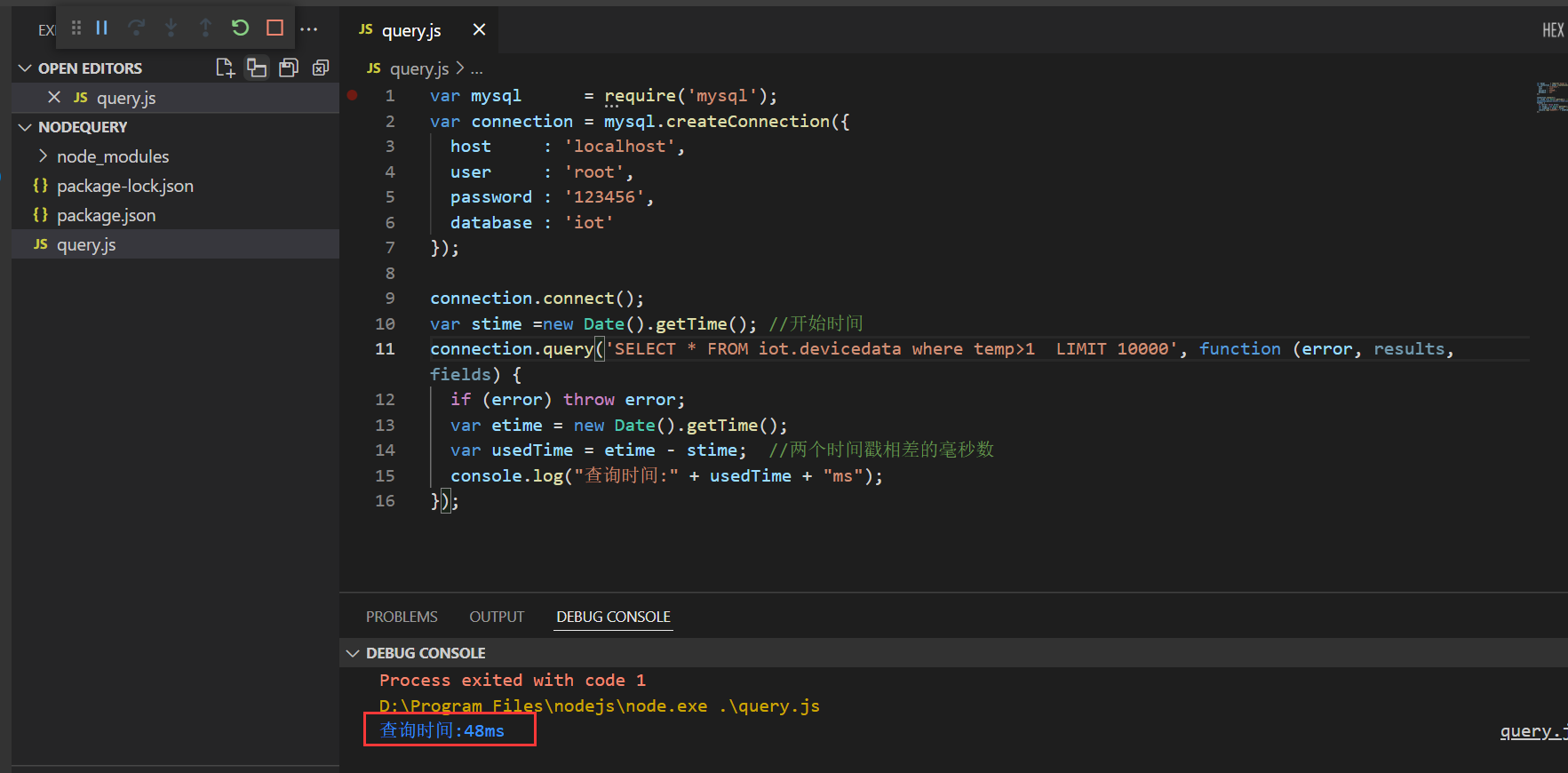The image size is (1568, 773).
Task: Restart the debugging session
Action: tap(240, 28)
